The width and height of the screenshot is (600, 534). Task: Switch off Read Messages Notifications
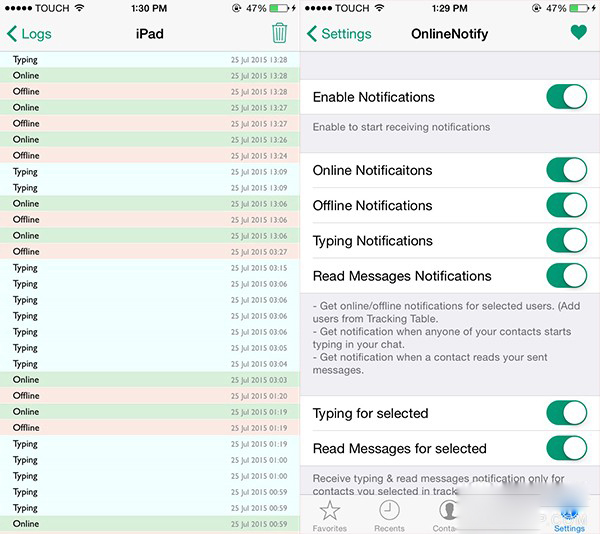pyautogui.click(x=566, y=275)
